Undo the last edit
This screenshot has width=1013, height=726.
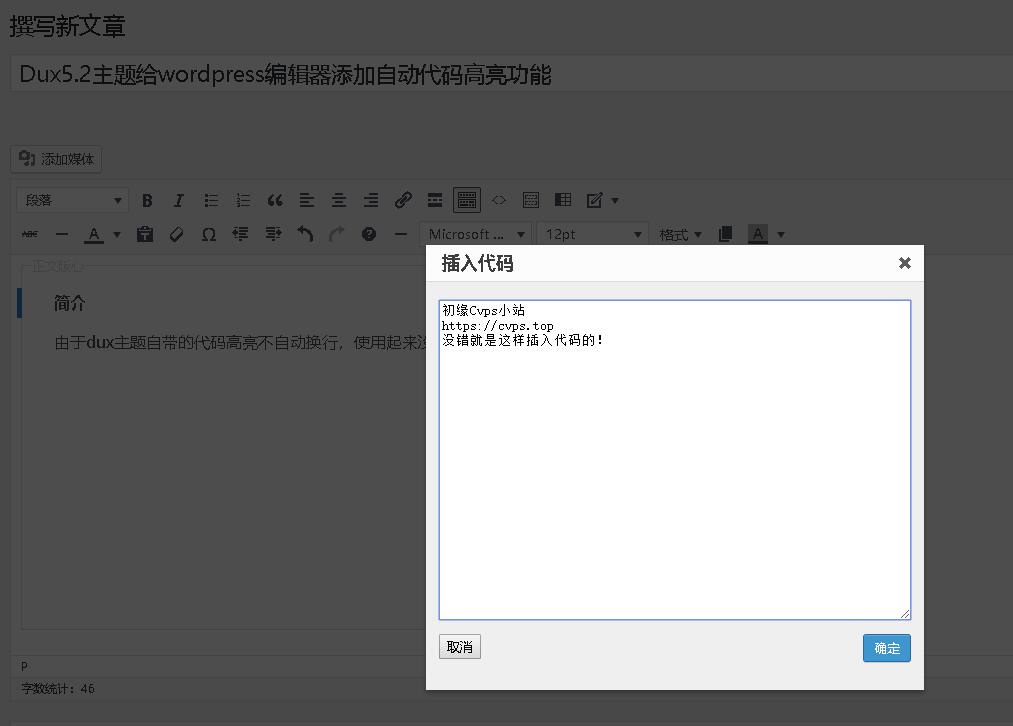click(x=305, y=234)
